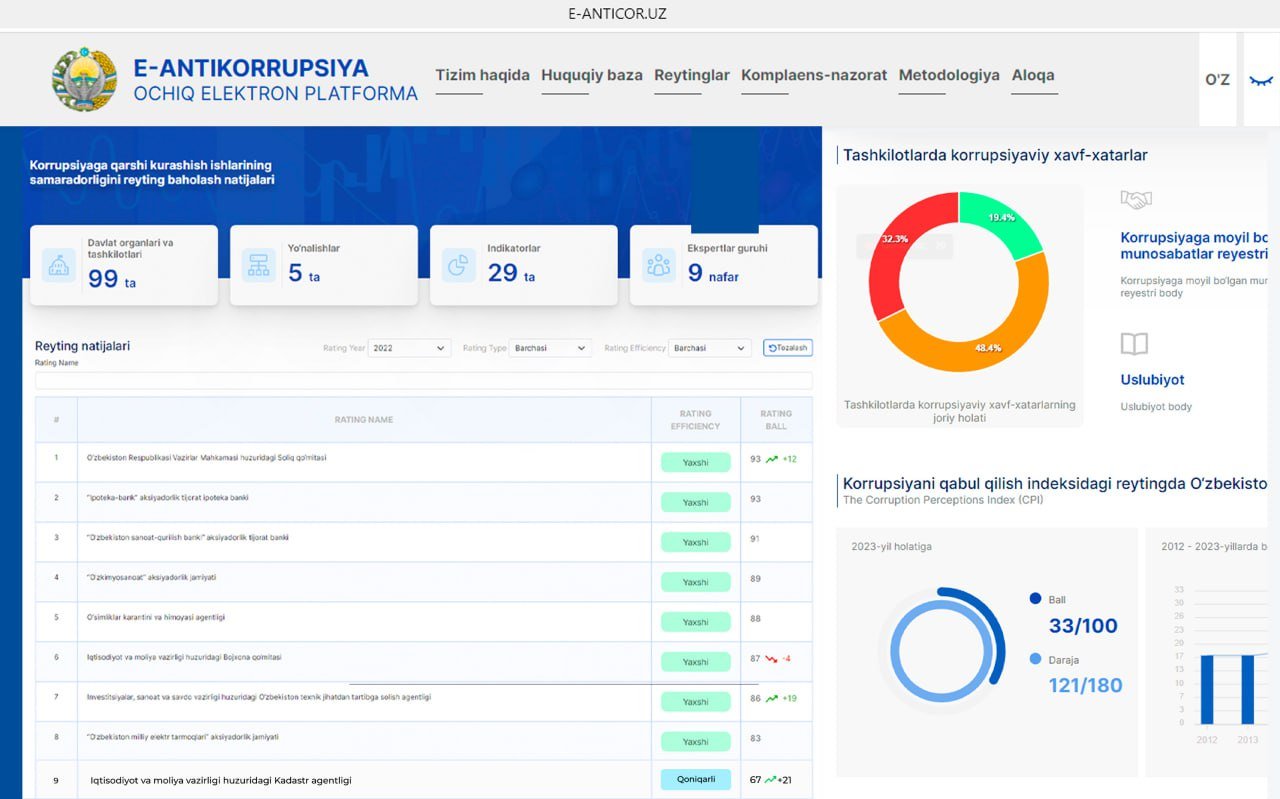Click the pie chart icon in Indikatorlar card
This screenshot has height=799, width=1280.
[x=459, y=265]
